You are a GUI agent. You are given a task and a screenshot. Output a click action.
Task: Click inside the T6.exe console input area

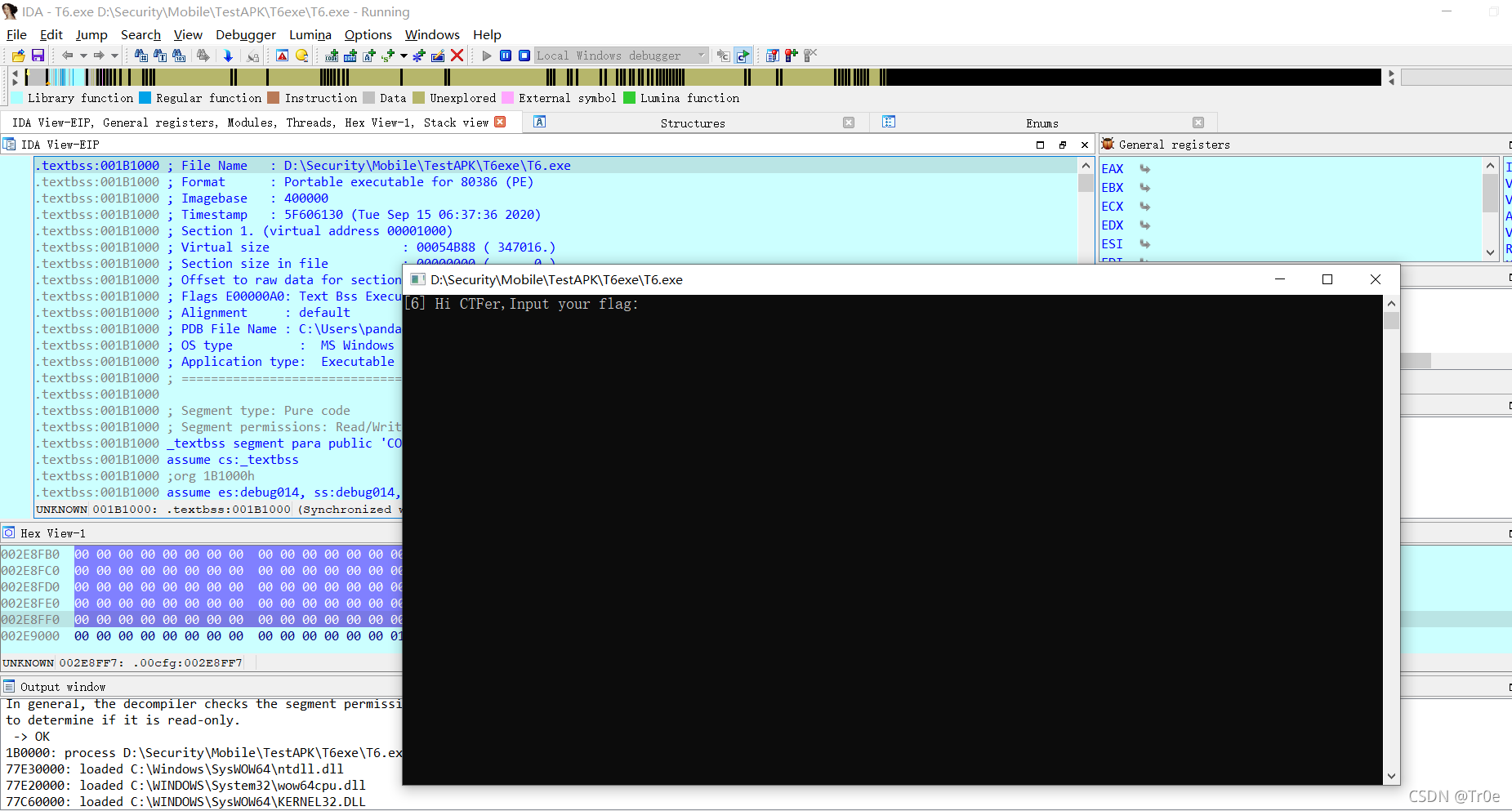(893, 539)
